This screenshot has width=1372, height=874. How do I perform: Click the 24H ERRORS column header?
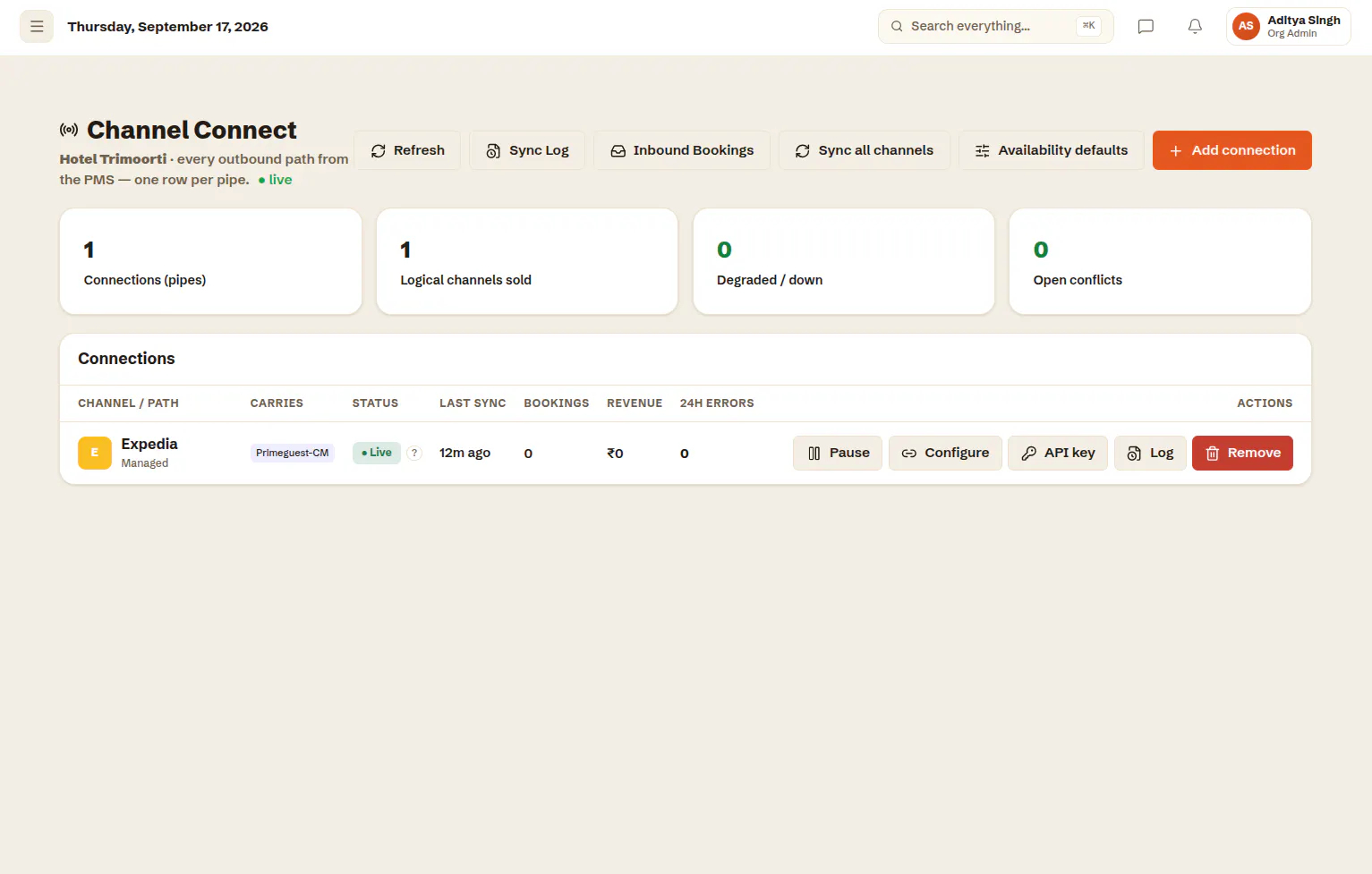[x=717, y=403]
